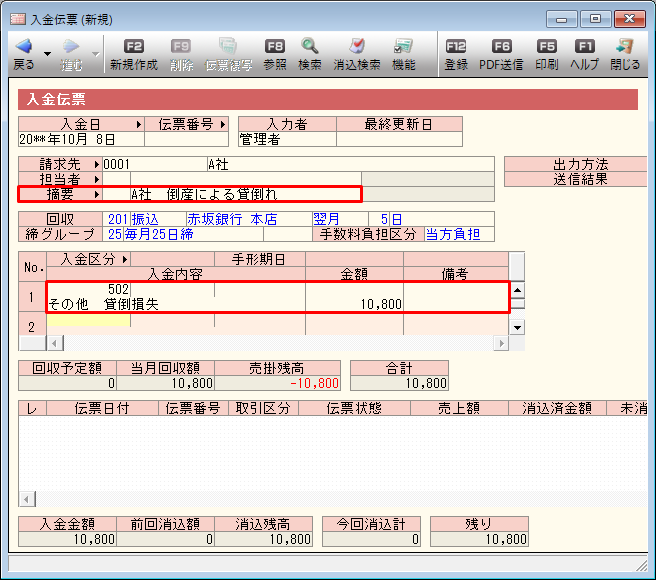Click row 1 備考 cell
Screen dimensions: 658x580
tap(456, 297)
